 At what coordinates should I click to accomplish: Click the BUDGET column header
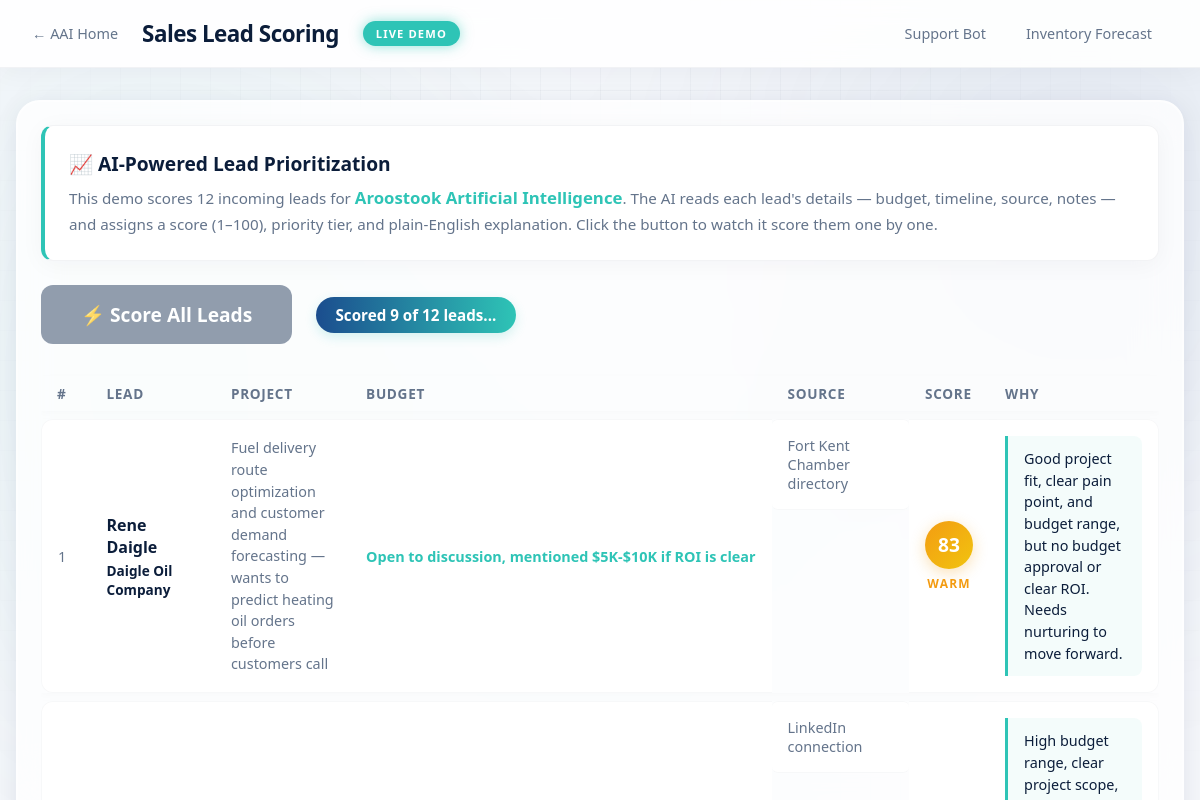(x=395, y=394)
